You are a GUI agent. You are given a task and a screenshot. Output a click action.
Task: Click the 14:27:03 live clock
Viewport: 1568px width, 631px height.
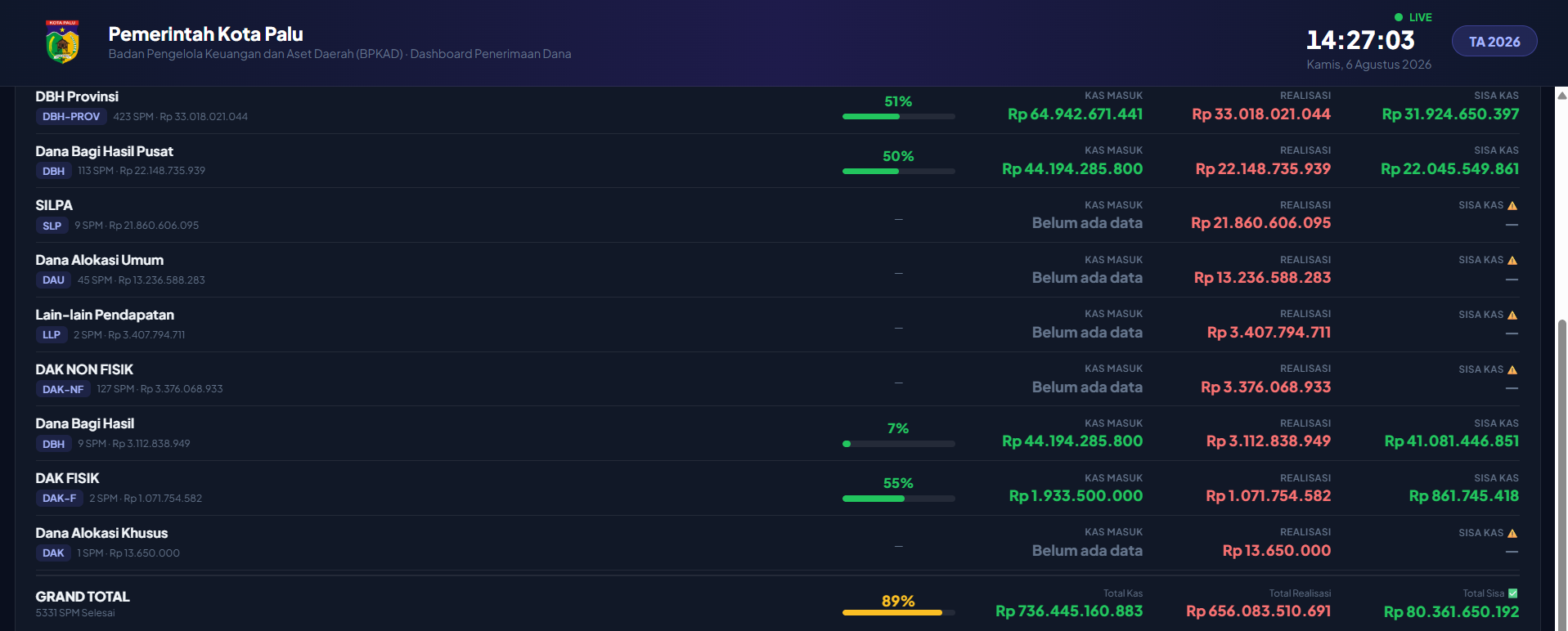[1360, 40]
